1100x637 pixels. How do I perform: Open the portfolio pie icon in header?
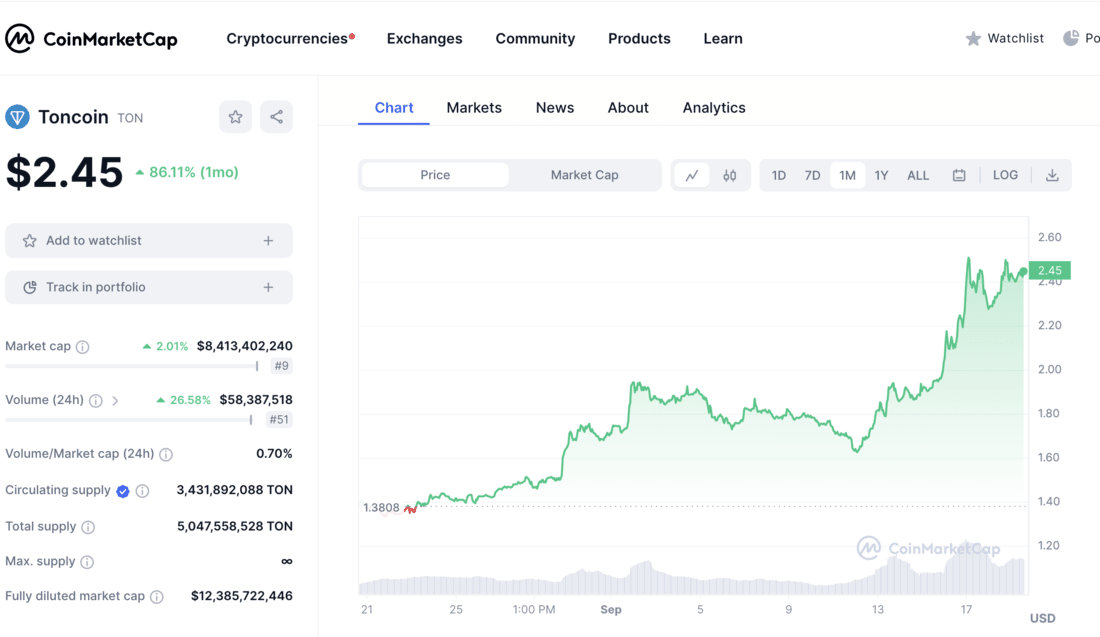pos(1071,38)
